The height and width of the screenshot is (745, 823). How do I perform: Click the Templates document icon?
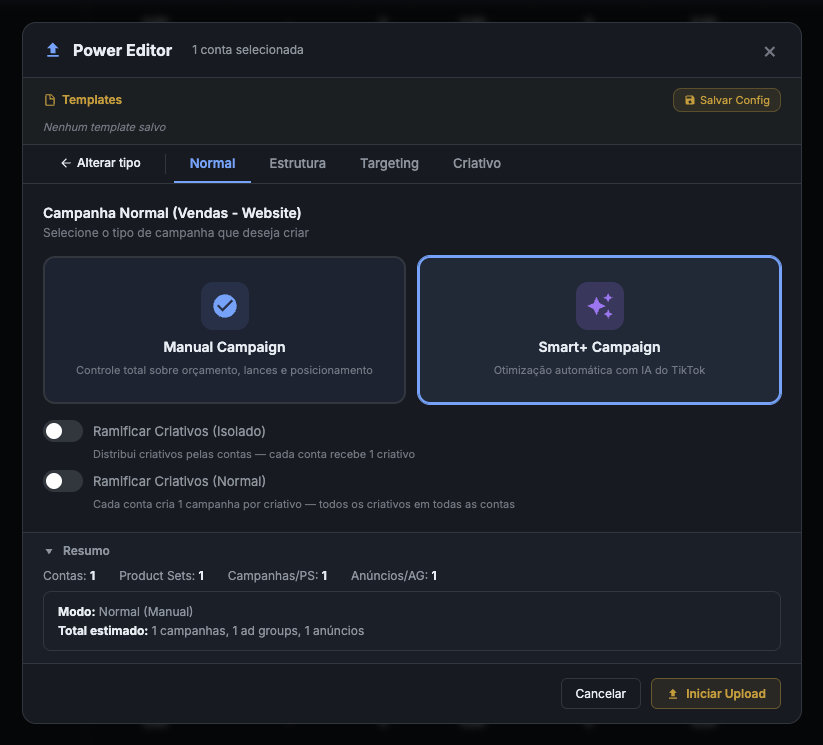(x=50, y=100)
